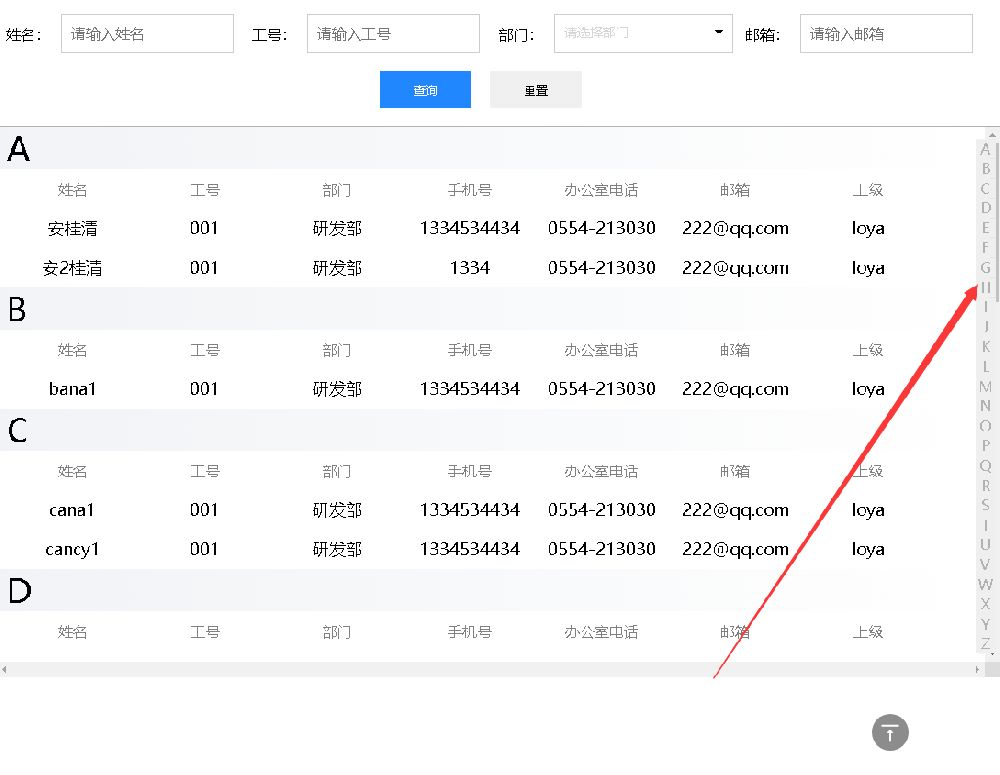Click loya in the cana1 row
Viewport: 1000px width, 775px height.
tap(867, 510)
